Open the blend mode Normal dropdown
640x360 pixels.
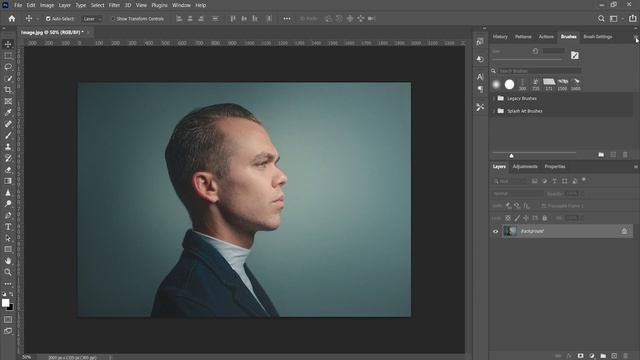(x=518, y=194)
